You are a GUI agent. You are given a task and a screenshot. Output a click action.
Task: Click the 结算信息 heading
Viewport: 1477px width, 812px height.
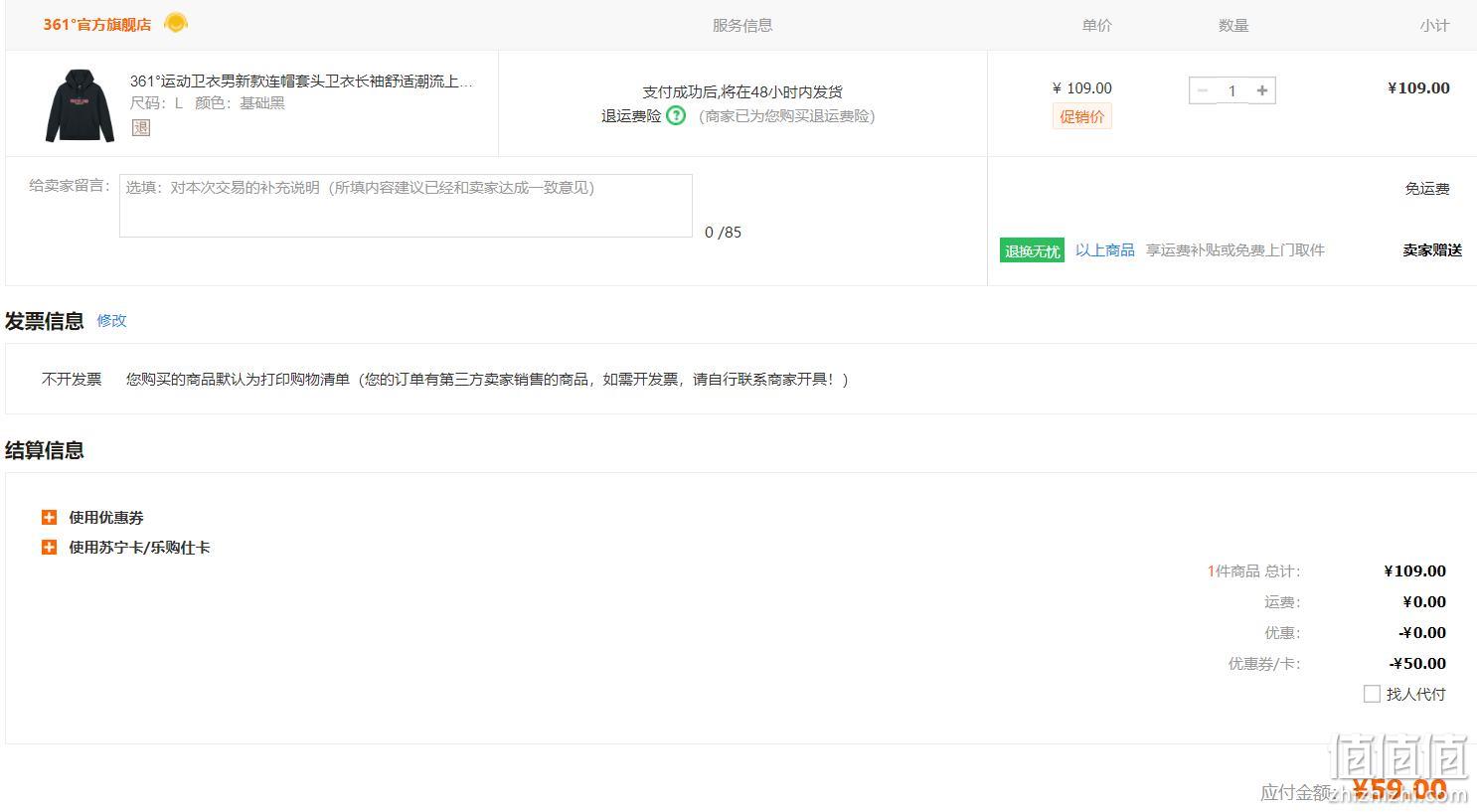(x=45, y=450)
